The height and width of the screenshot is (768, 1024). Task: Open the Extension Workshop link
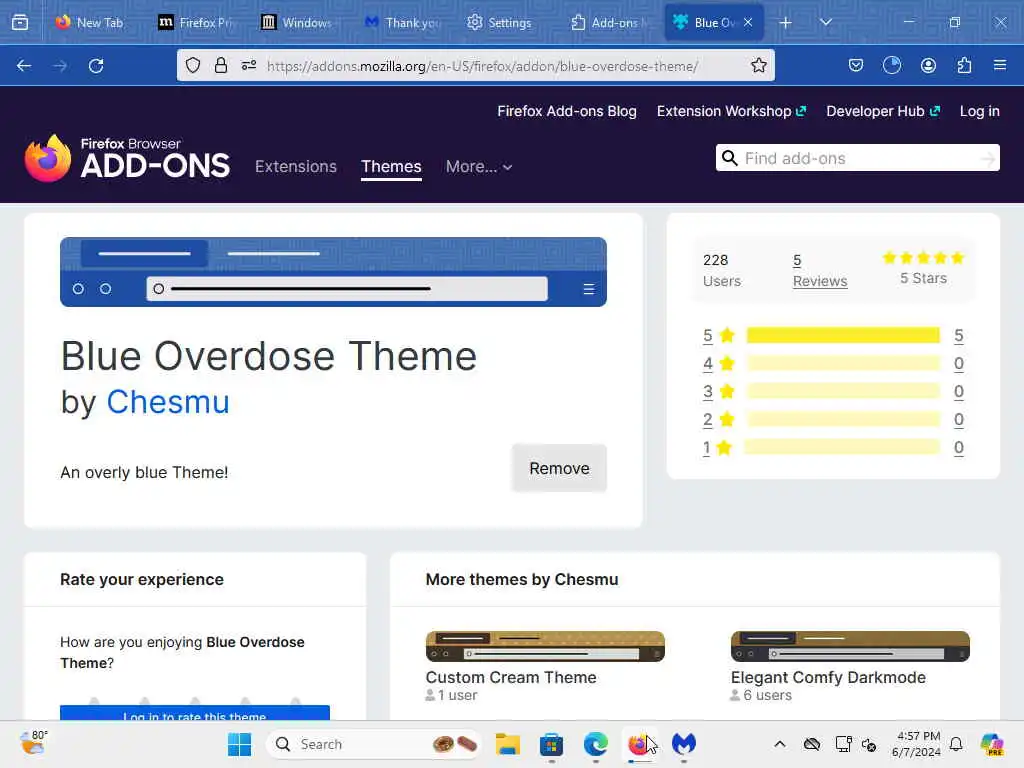tap(731, 111)
